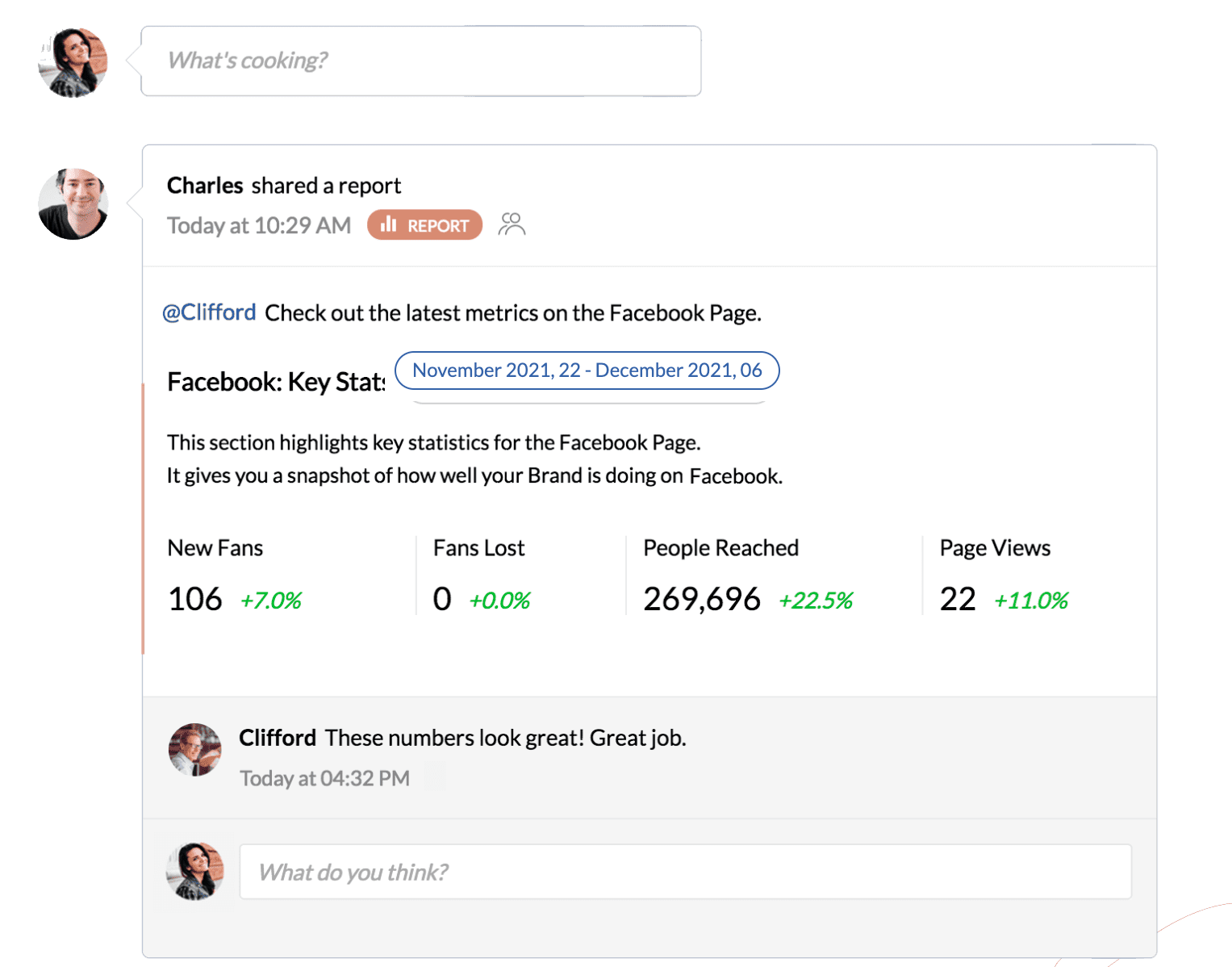Open the @Clifford mention link

[209, 312]
